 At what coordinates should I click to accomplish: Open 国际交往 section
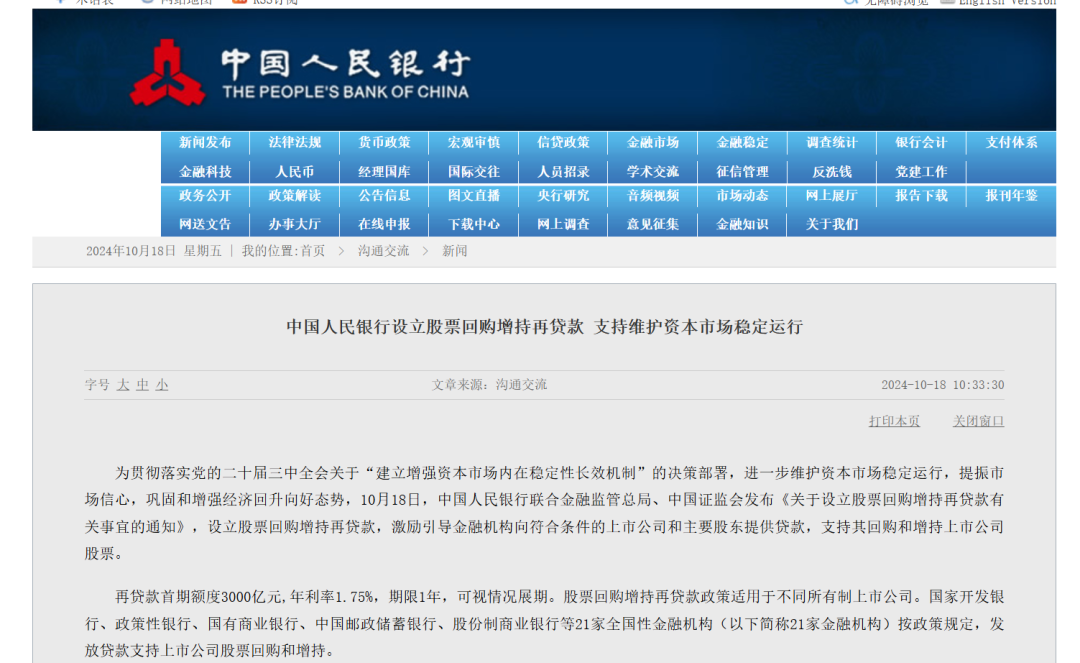(474, 171)
